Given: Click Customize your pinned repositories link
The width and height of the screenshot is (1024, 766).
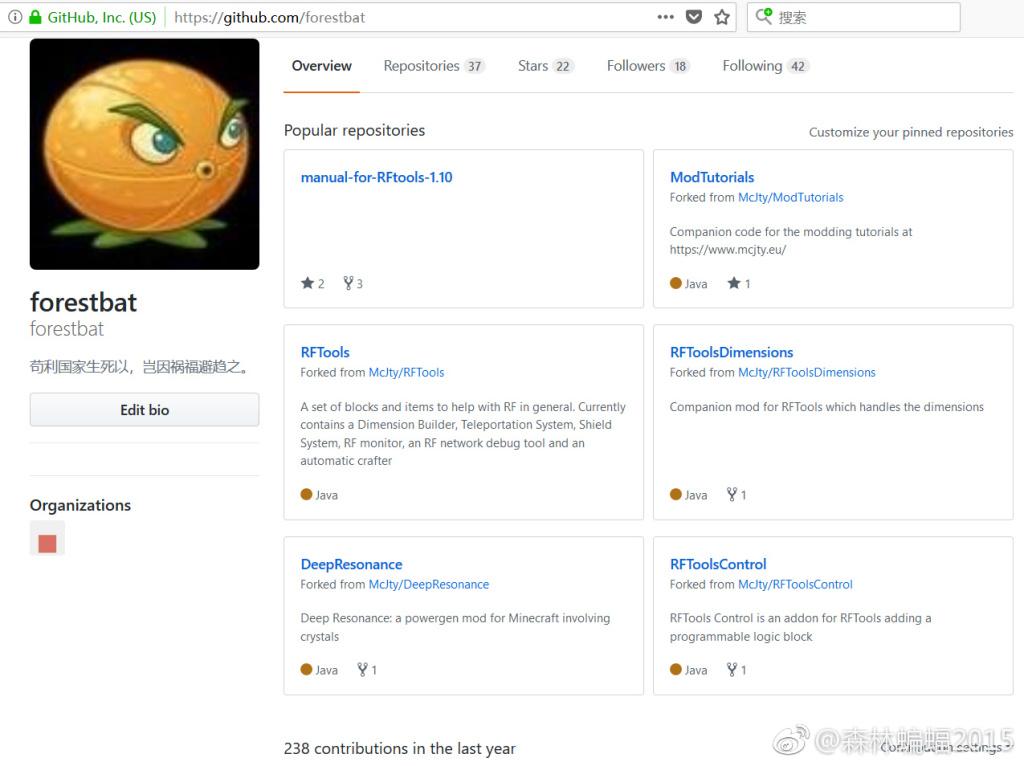Looking at the screenshot, I should [911, 132].
